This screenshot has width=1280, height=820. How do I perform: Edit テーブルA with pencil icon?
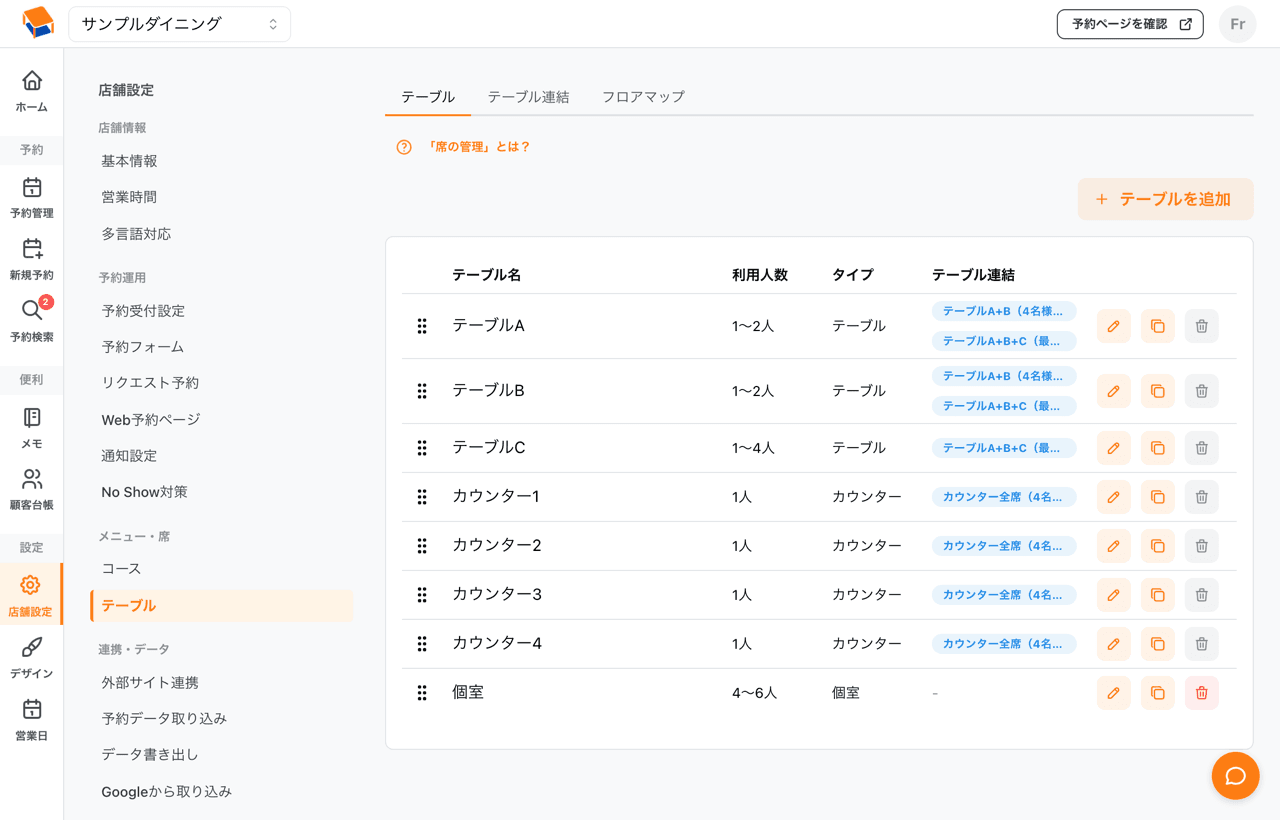click(1114, 326)
